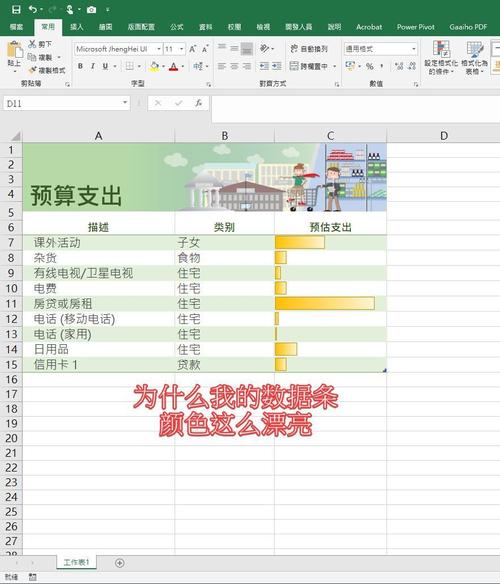This screenshot has height=584, width=500.
Task: Click Merge & Center (跨欄置中)
Action: pos(309,66)
